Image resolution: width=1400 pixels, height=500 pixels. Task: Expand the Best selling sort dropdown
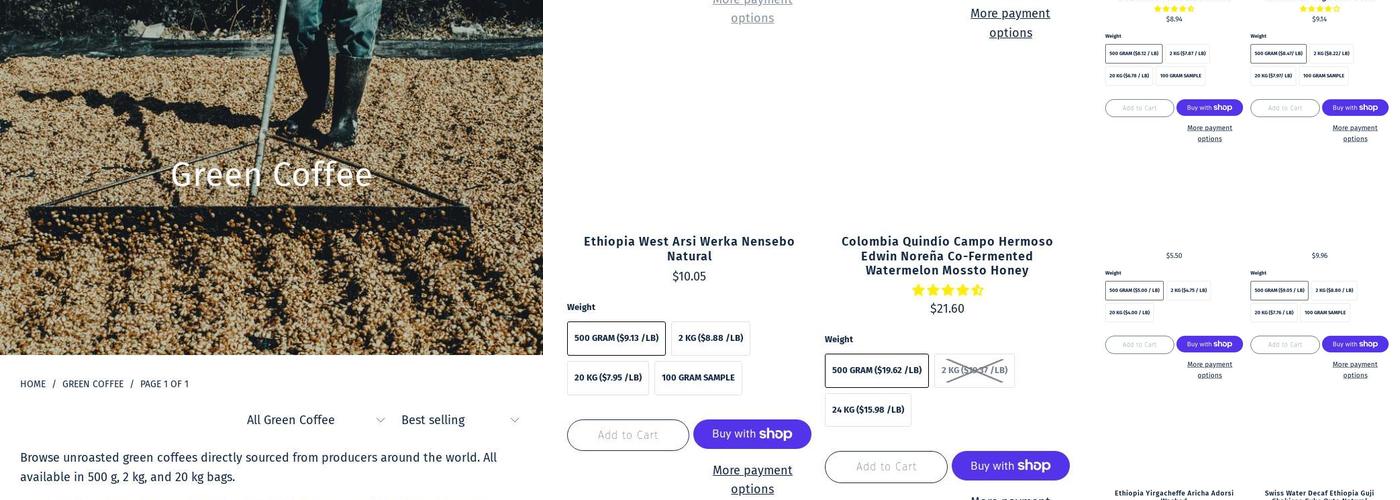(x=459, y=420)
